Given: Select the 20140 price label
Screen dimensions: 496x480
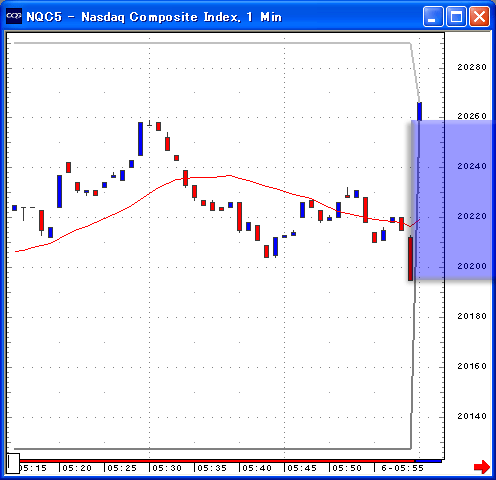Looking at the screenshot, I should point(472,416).
